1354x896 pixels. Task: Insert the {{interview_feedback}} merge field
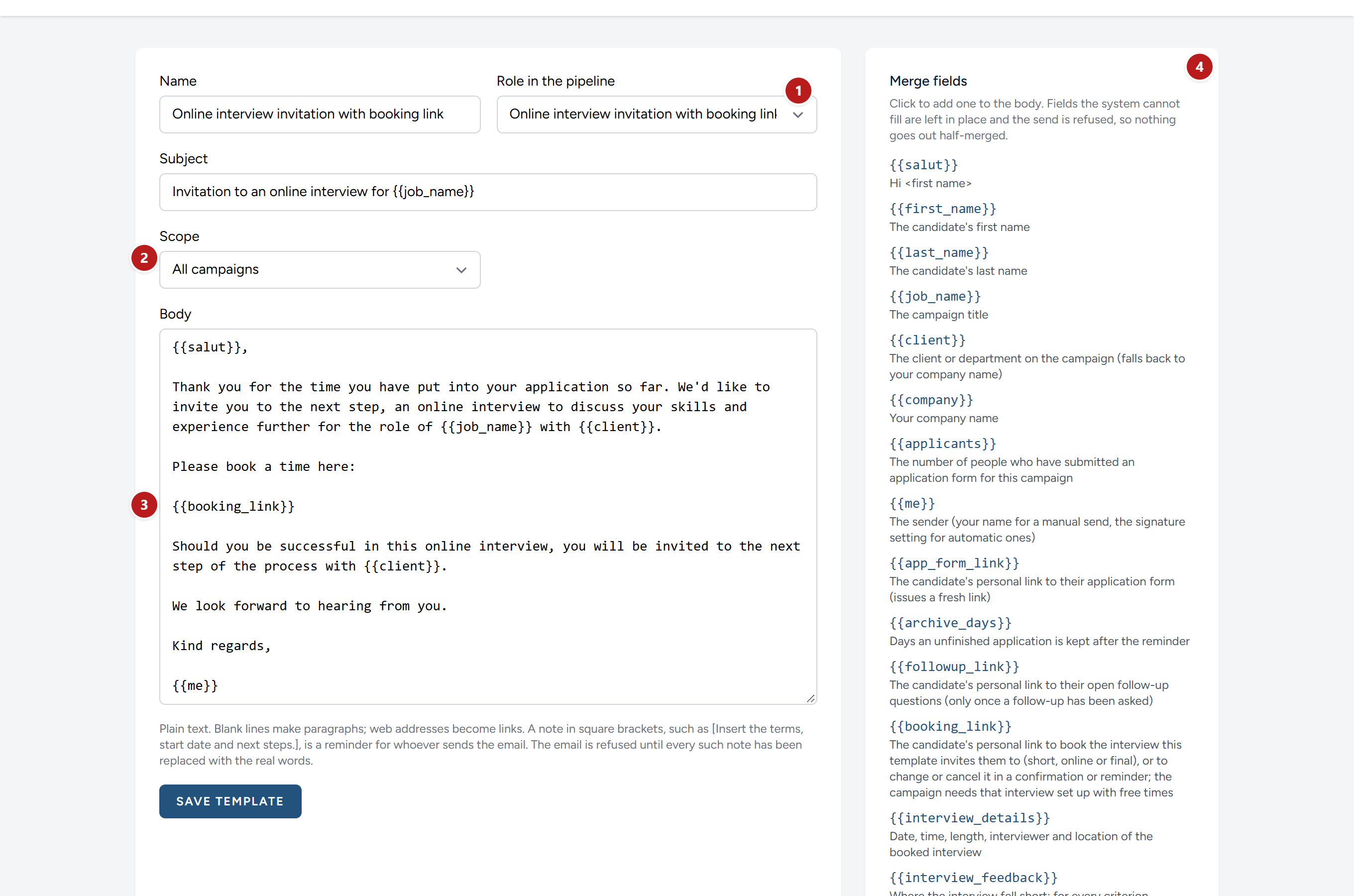click(974, 878)
